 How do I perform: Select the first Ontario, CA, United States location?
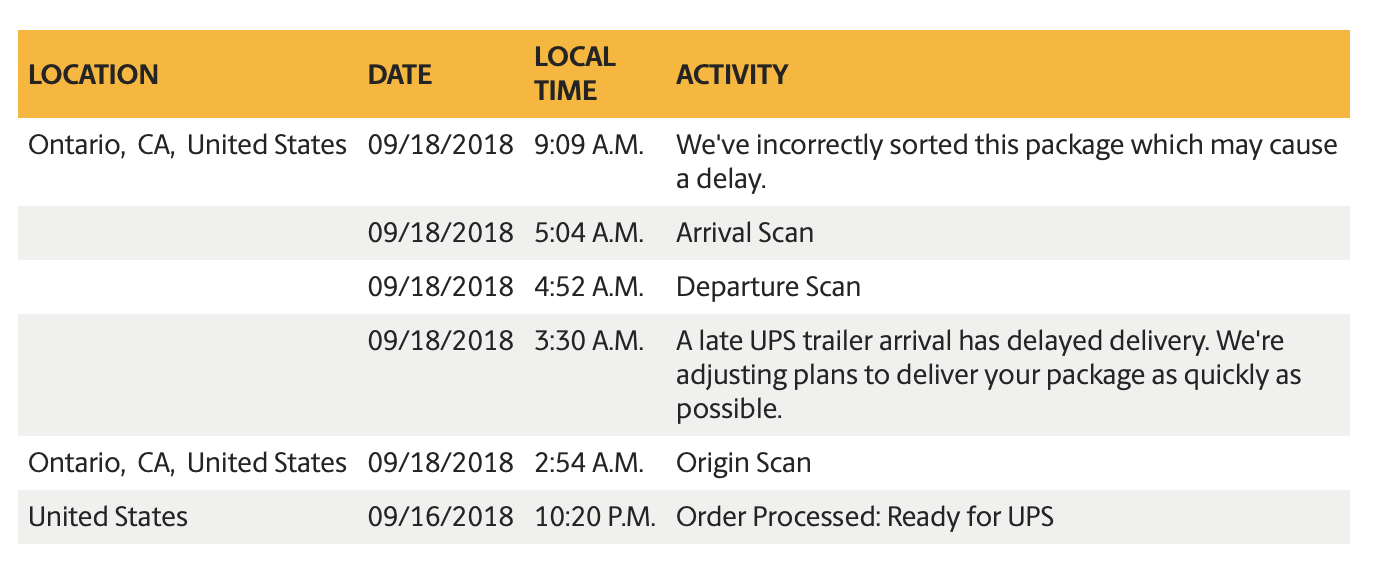pyautogui.click(x=188, y=145)
